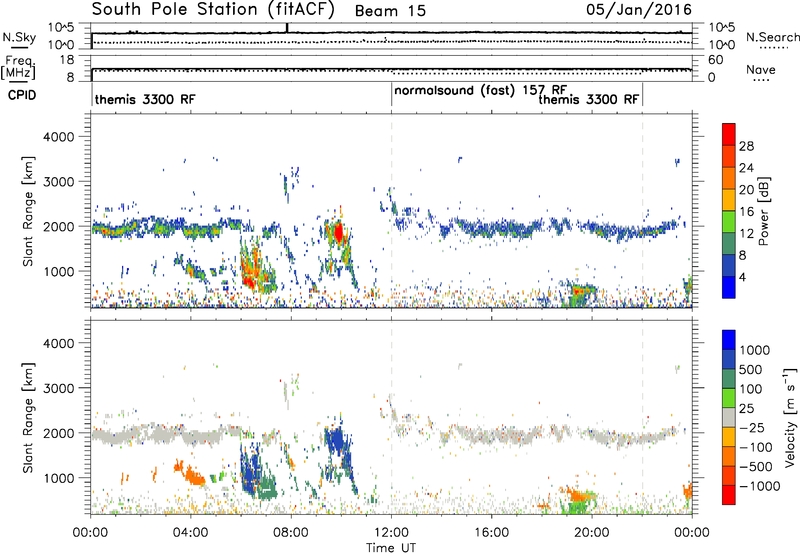
Task: Click the "20" label on Power color bar
Action: coord(746,190)
